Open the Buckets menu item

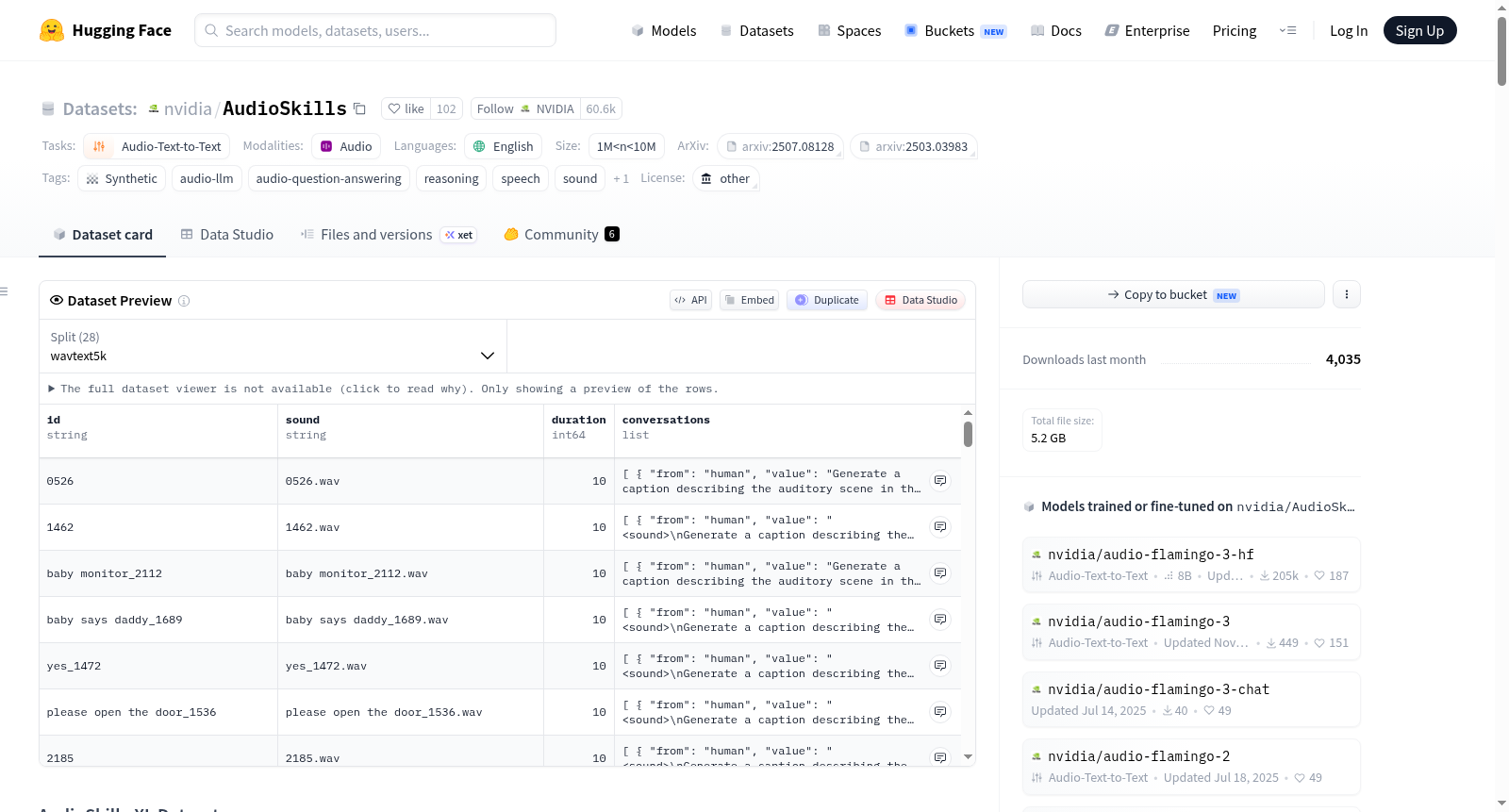click(x=955, y=31)
